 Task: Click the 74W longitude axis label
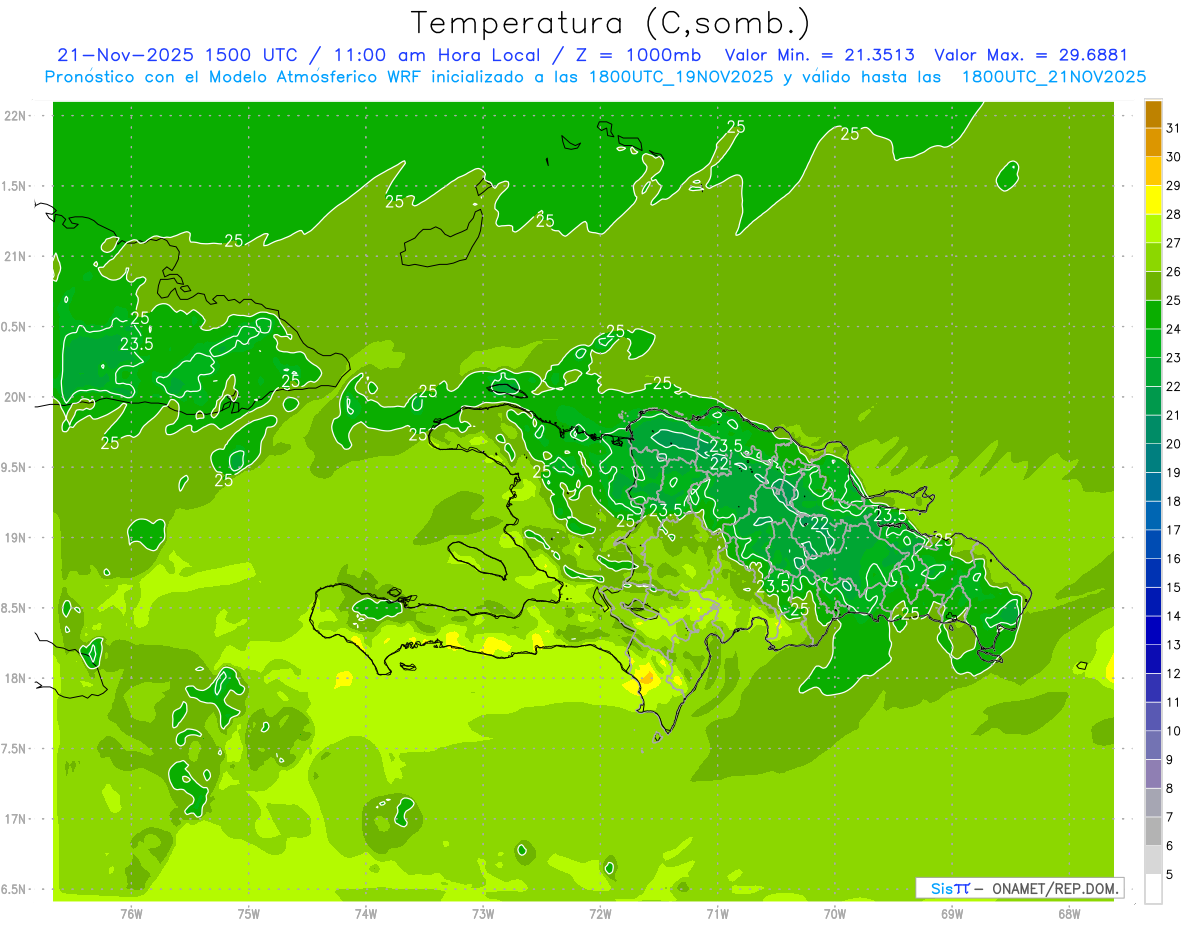[366, 914]
